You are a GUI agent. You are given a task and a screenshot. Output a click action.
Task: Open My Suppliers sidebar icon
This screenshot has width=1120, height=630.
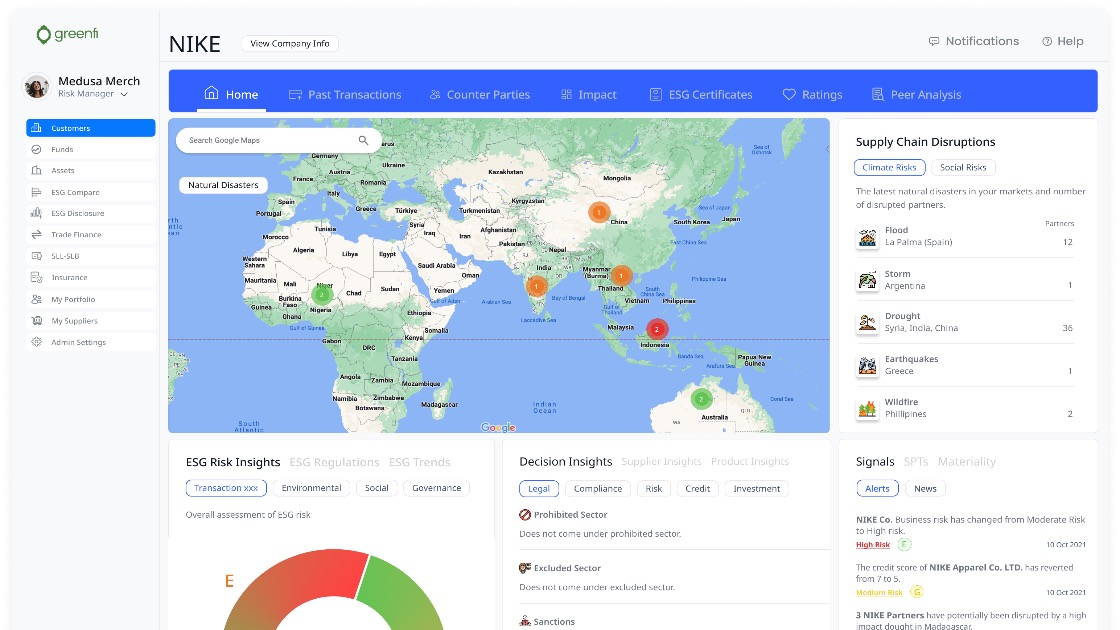point(36,321)
